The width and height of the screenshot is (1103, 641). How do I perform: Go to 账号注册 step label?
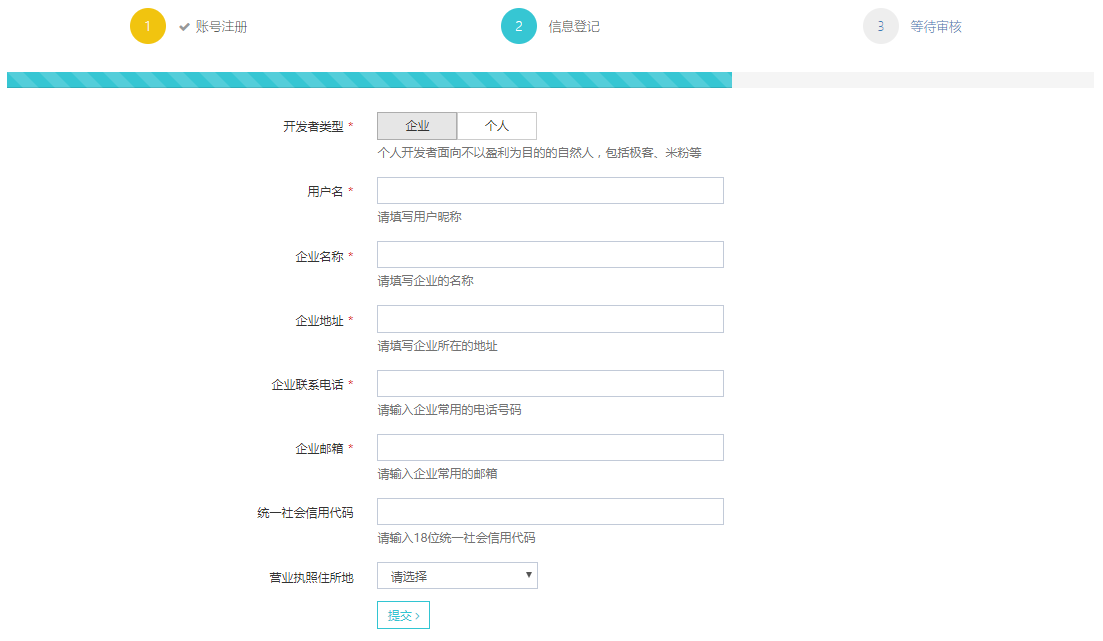[221, 27]
